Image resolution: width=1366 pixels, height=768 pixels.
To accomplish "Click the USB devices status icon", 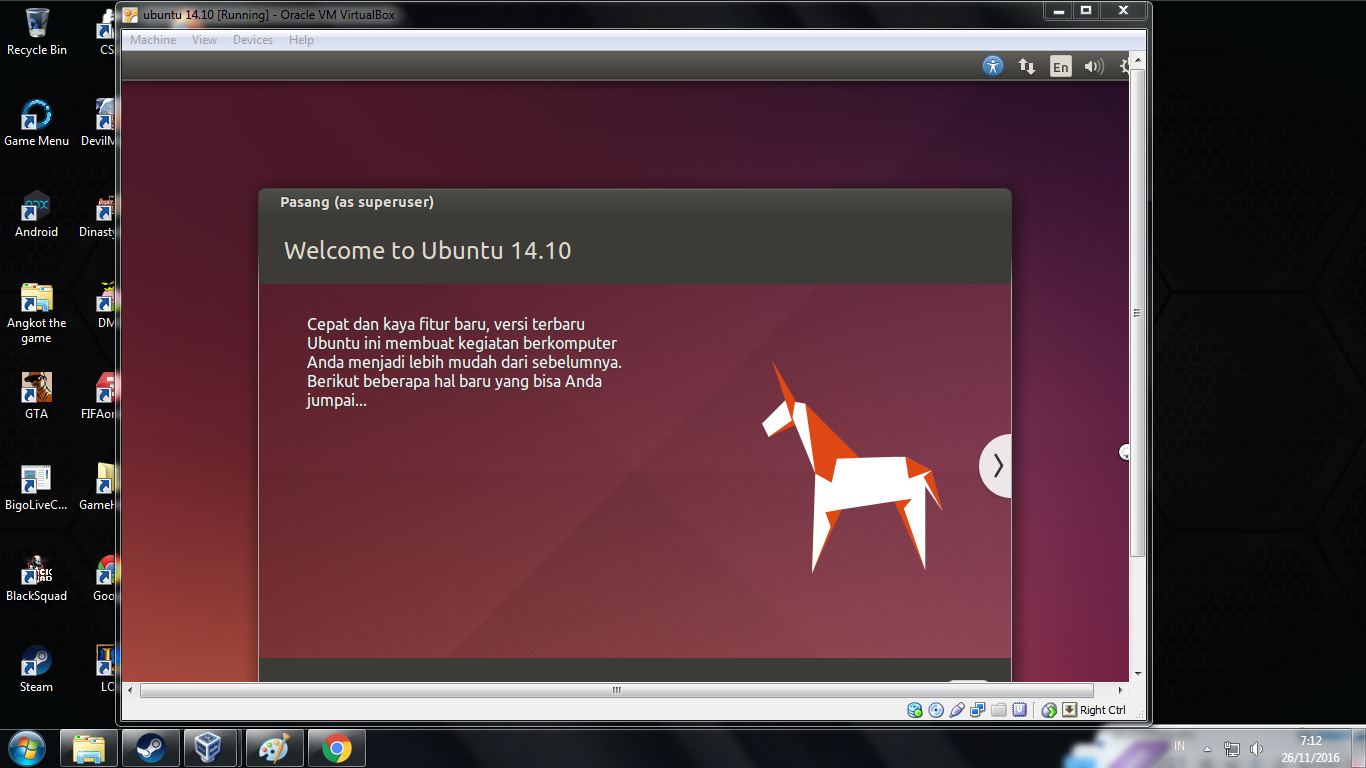I will 957,710.
